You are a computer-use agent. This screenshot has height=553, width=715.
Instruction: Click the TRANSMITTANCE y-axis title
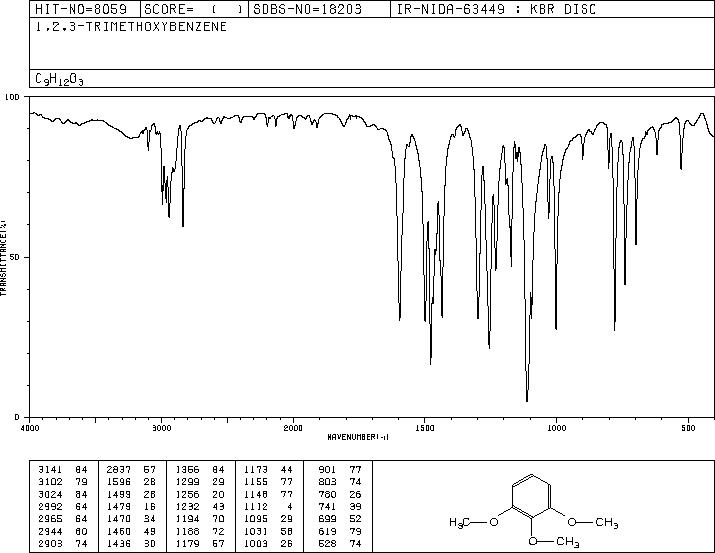[4, 258]
